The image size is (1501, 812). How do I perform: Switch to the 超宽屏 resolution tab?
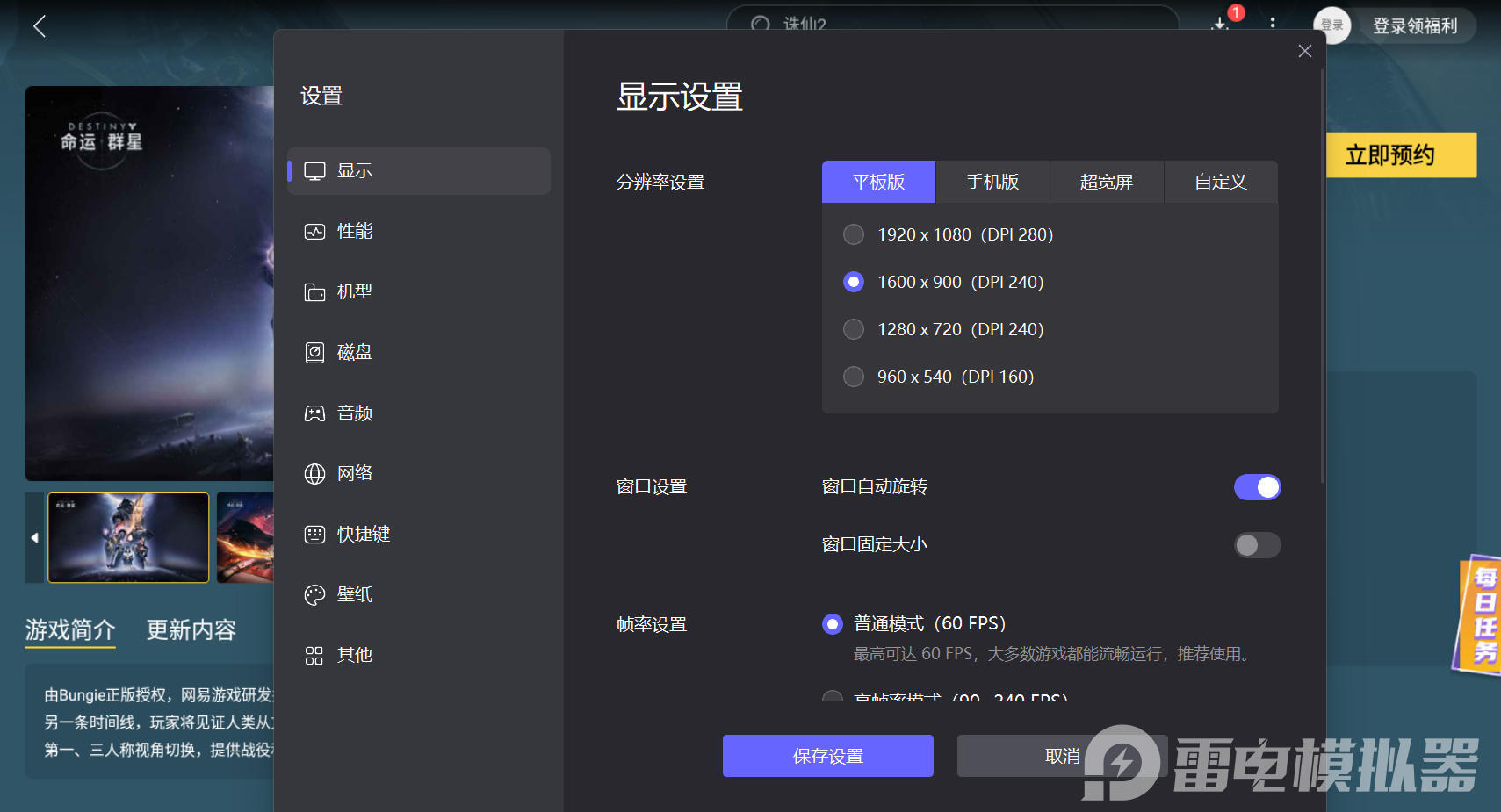1107,182
